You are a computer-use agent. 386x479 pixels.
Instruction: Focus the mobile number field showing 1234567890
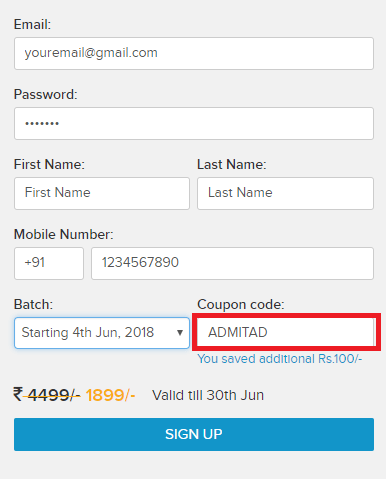232,263
